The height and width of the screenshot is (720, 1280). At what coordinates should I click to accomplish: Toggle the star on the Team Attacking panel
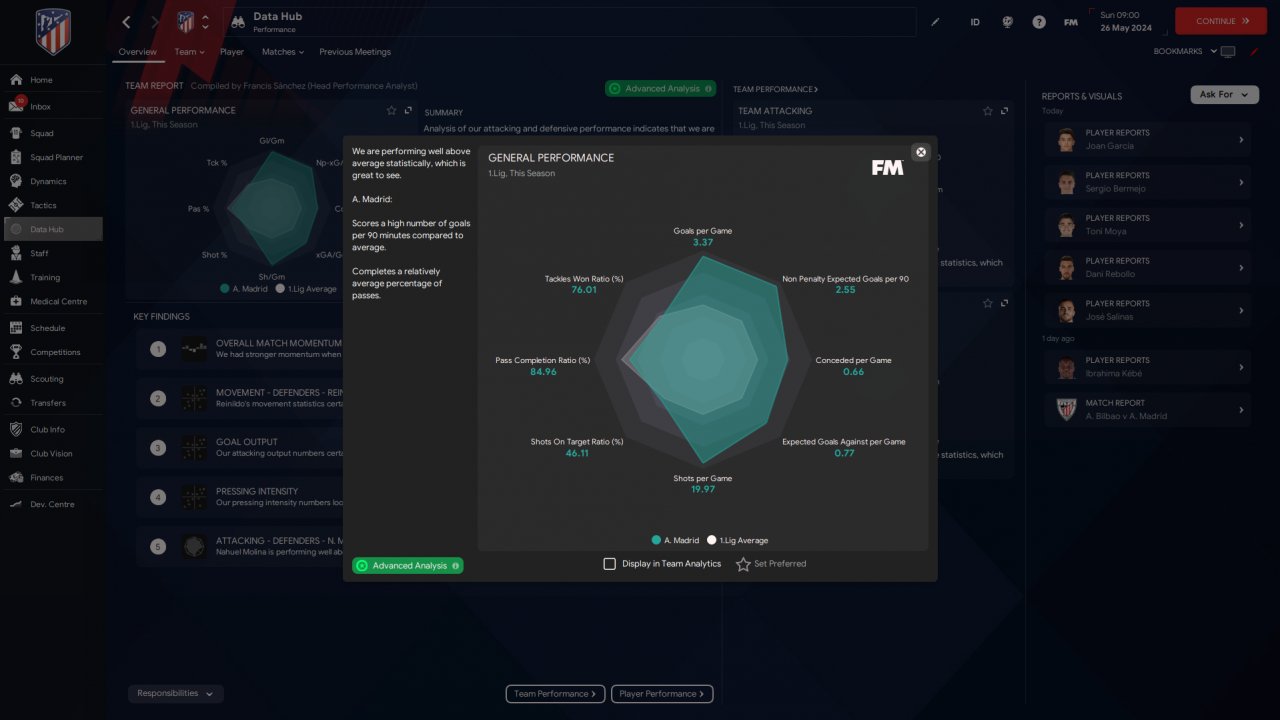(988, 111)
